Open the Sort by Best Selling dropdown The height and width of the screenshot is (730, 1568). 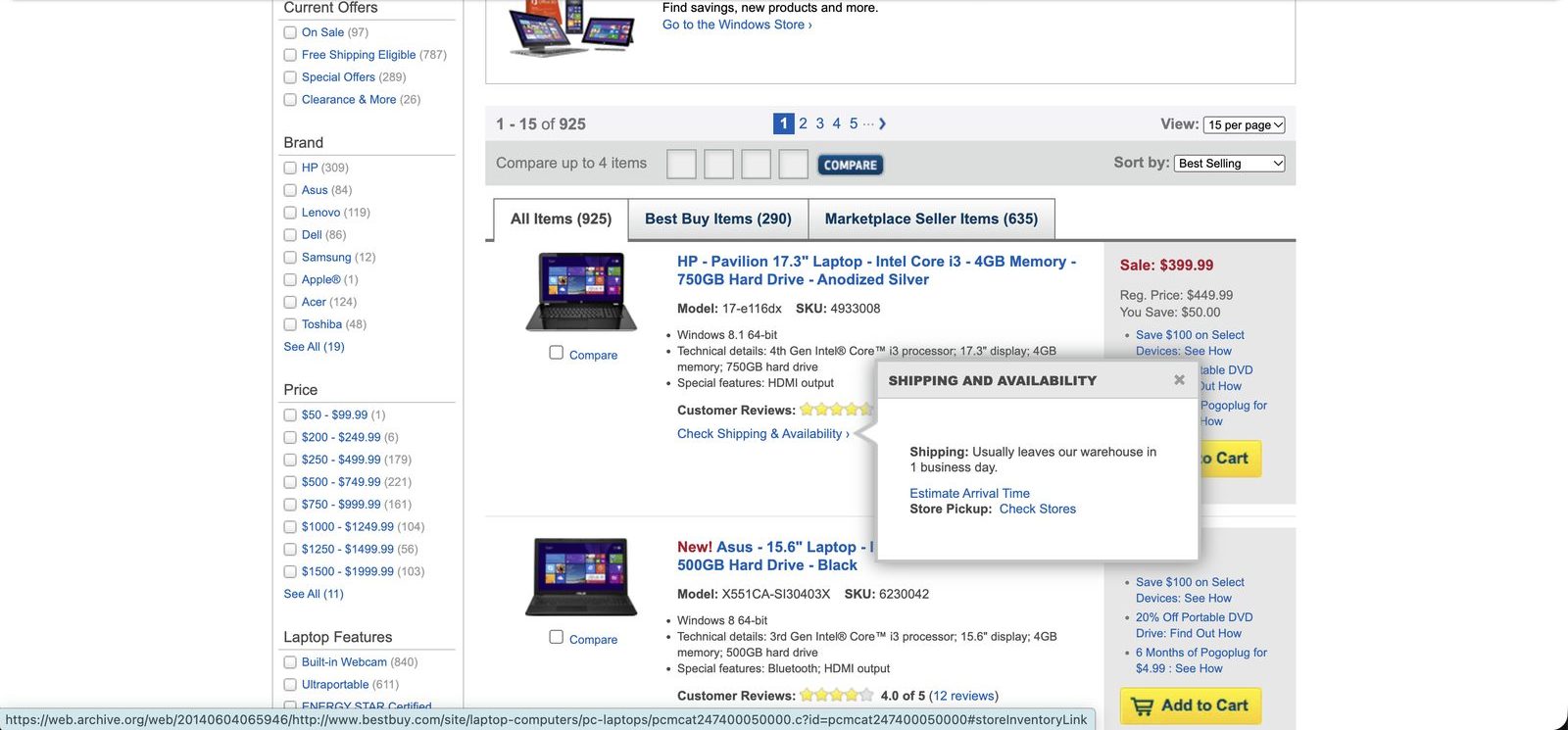coord(1230,164)
